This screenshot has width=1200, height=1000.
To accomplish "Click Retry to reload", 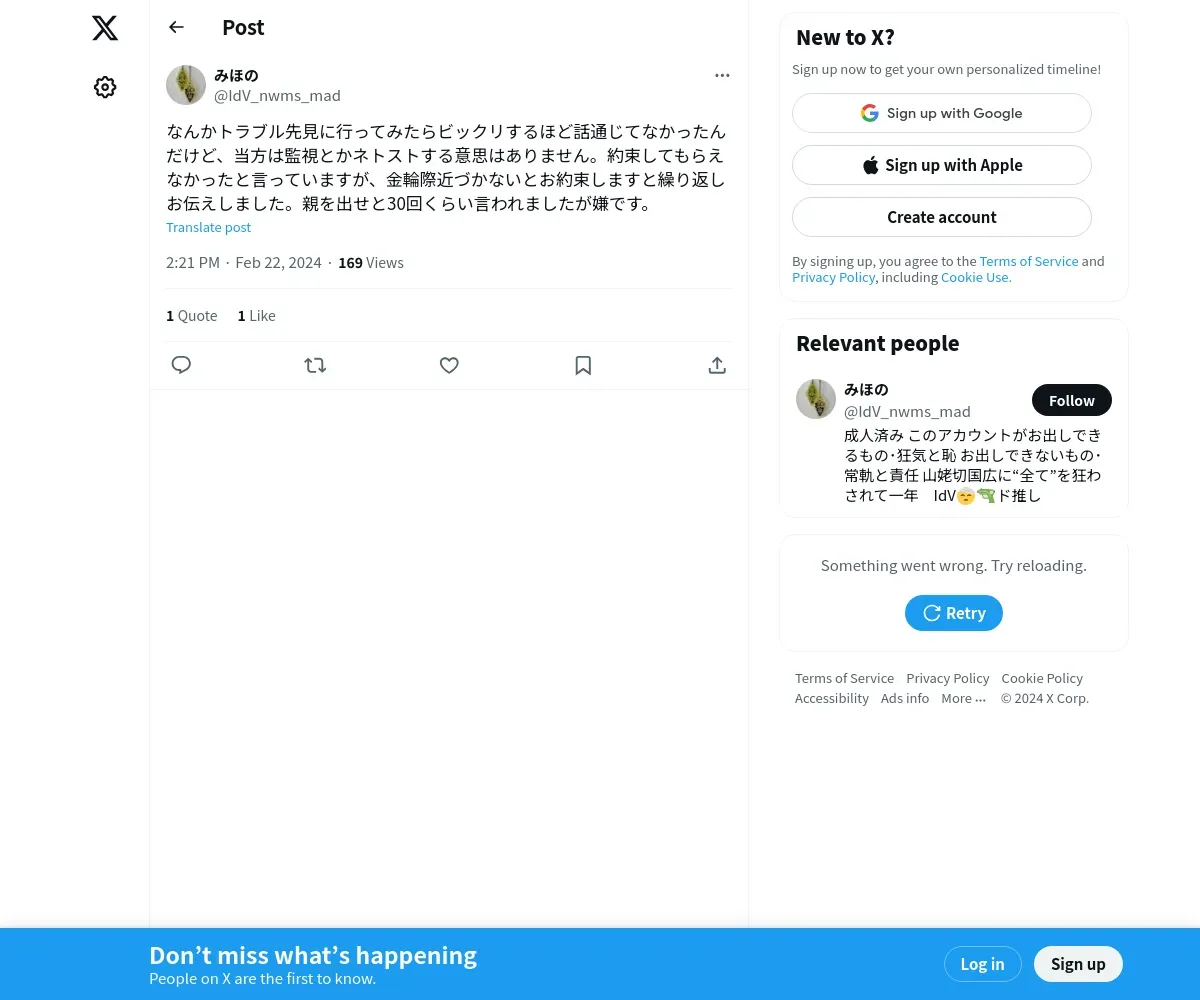I will pos(954,613).
